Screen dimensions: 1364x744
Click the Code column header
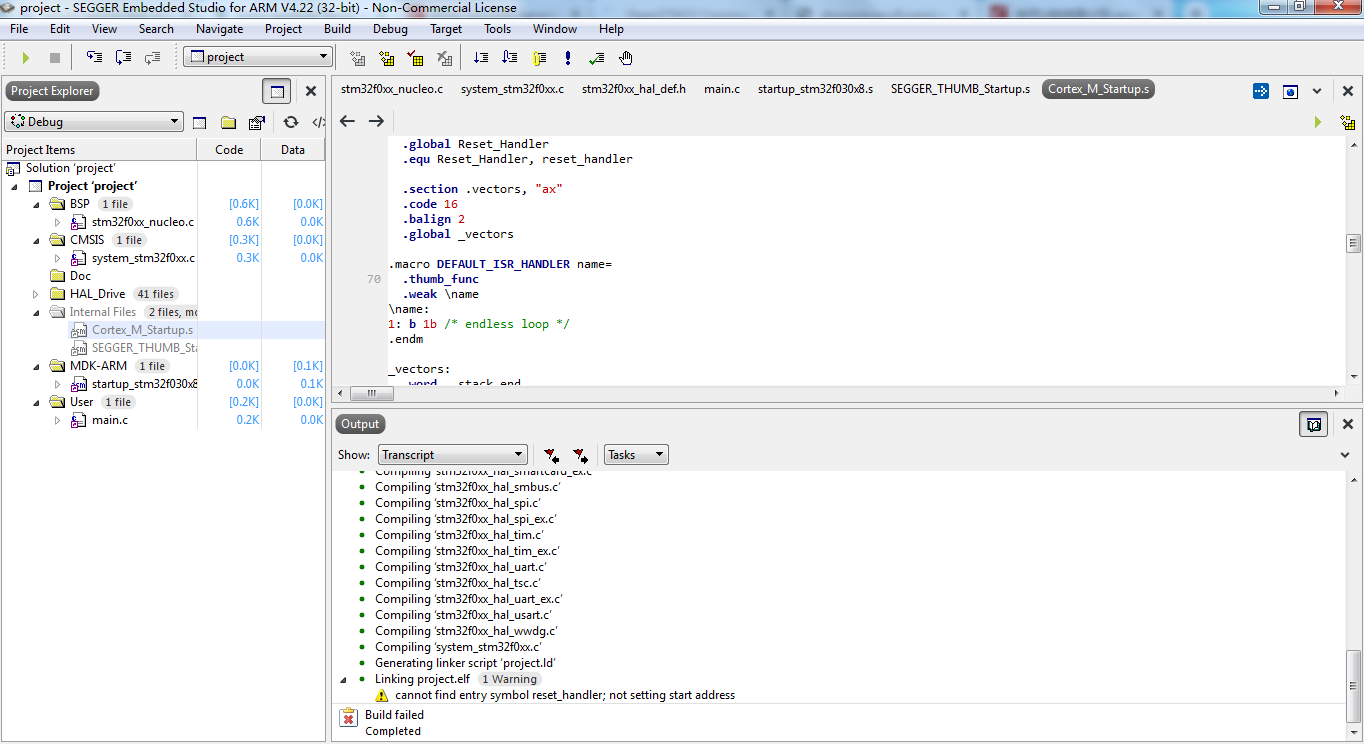click(x=229, y=149)
